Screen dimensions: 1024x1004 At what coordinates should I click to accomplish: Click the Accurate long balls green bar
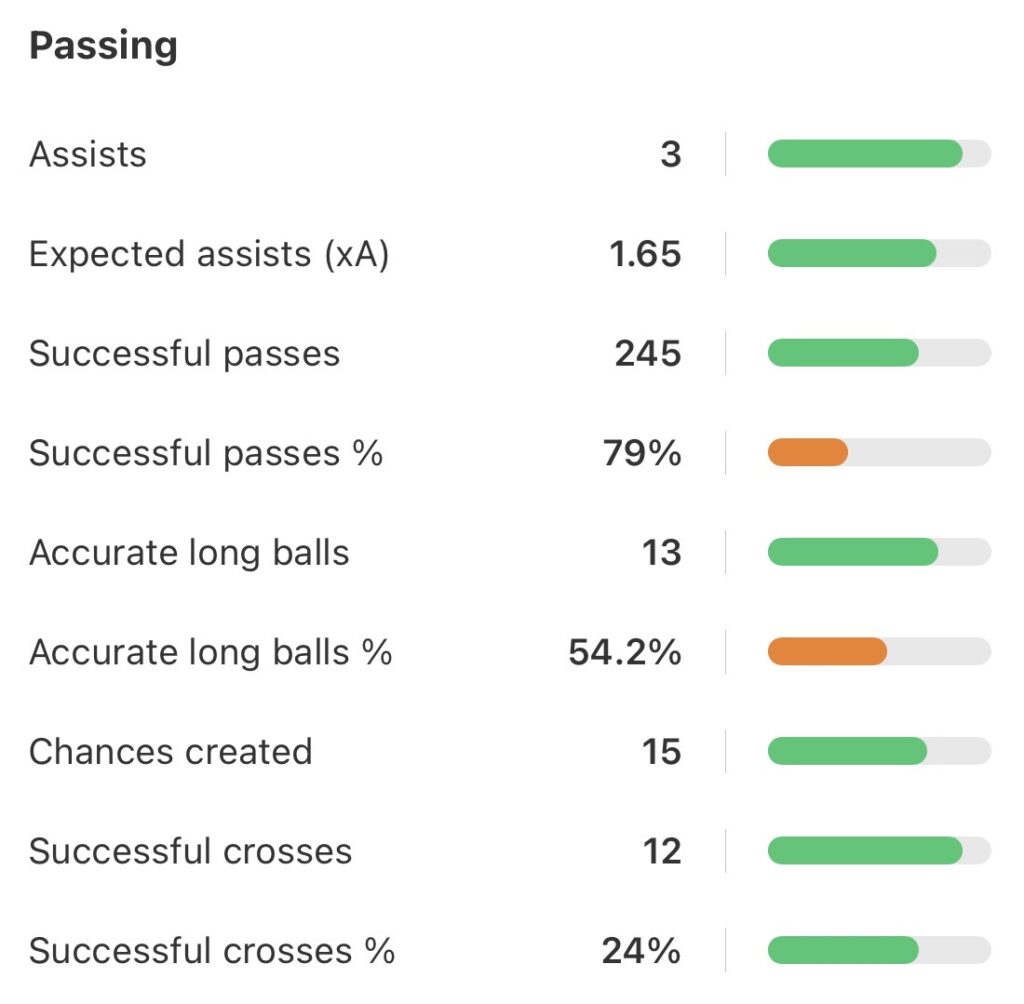[853, 553]
